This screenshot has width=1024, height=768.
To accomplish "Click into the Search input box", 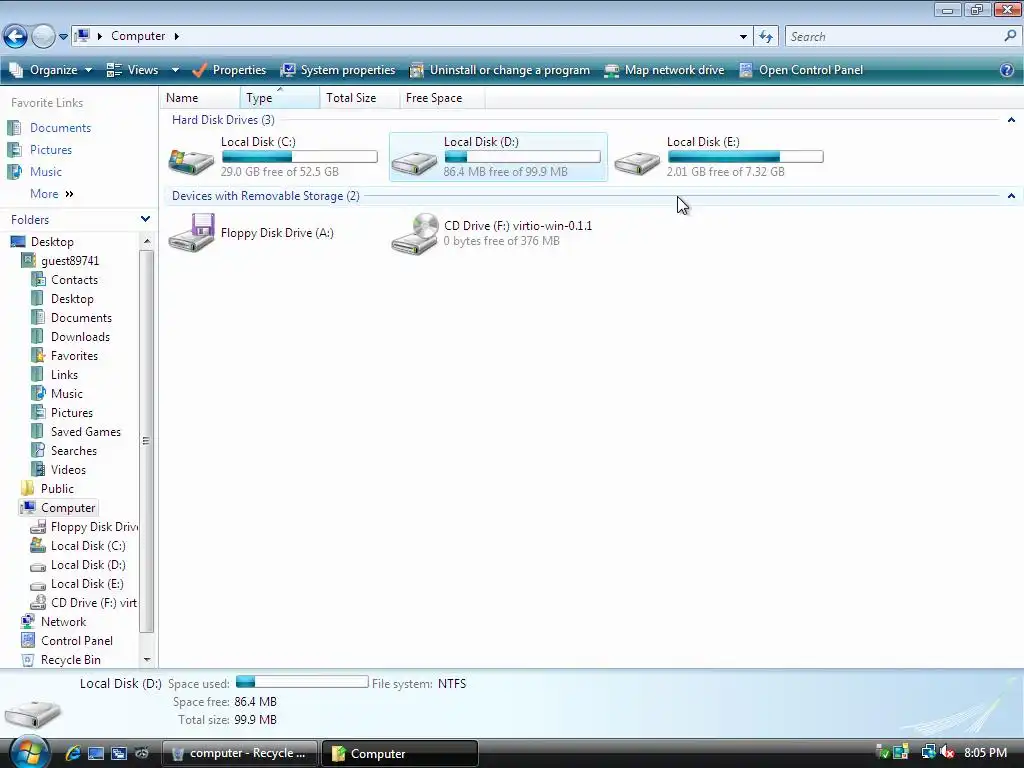I will (893, 37).
